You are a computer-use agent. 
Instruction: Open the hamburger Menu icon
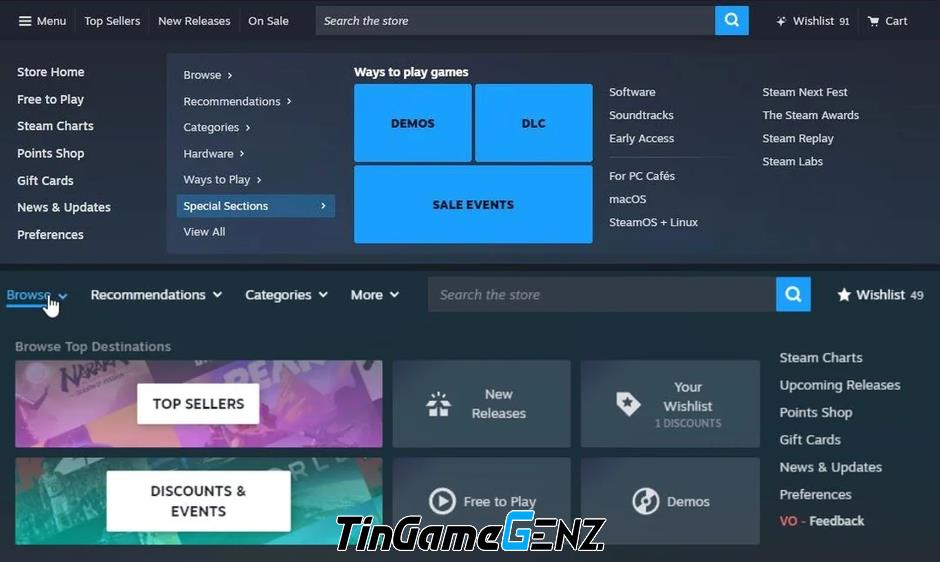(x=25, y=21)
